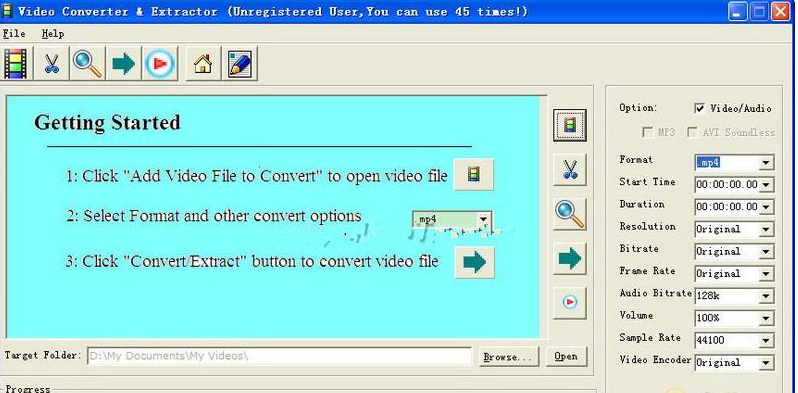
Task: Click the side panel green arrow Convert button
Action: (x=570, y=259)
